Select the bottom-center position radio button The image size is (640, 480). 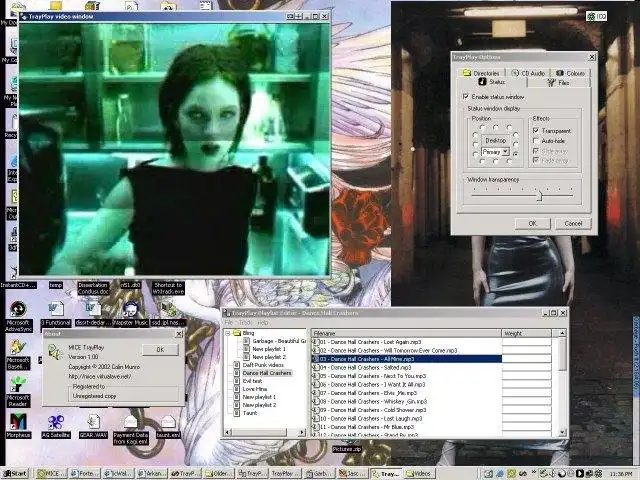pos(496,162)
